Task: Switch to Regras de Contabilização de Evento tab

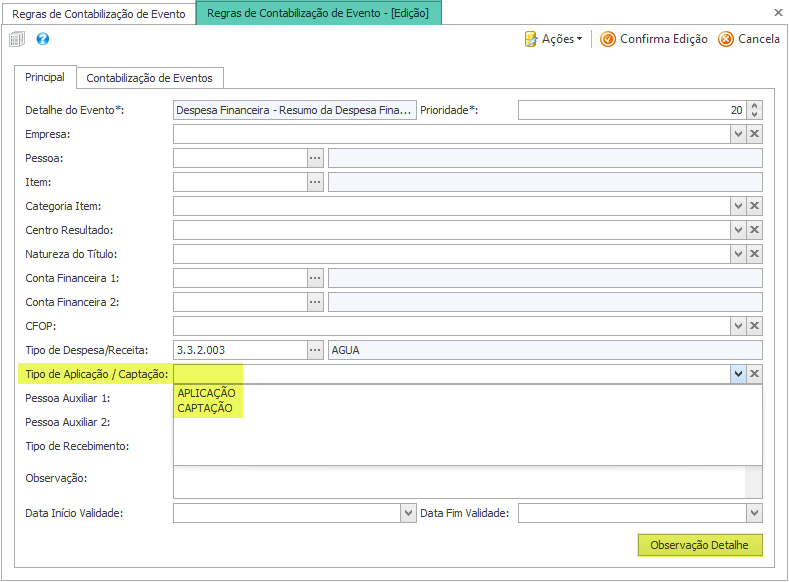Action: pos(99,14)
